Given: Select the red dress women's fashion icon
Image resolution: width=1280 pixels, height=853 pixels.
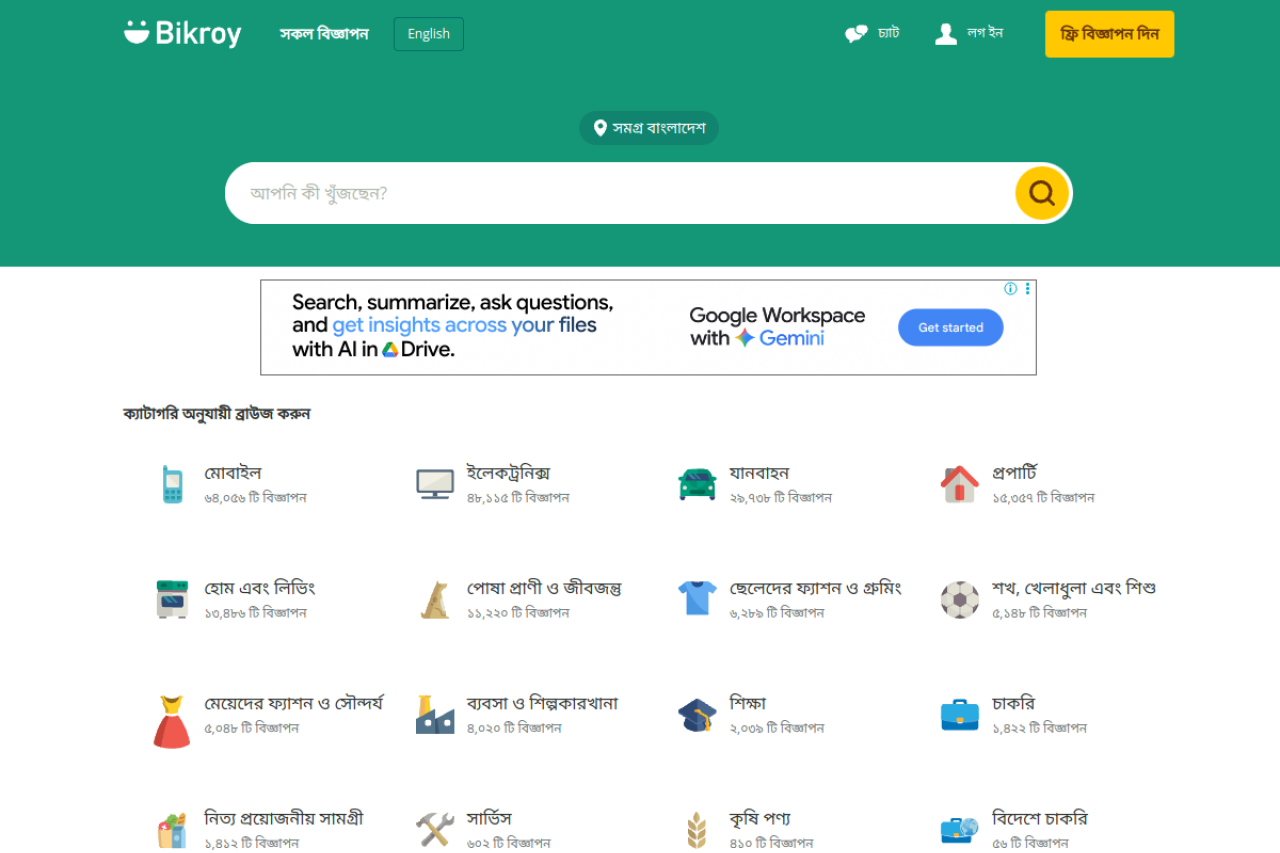Looking at the screenshot, I should pyautogui.click(x=172, y=721).
